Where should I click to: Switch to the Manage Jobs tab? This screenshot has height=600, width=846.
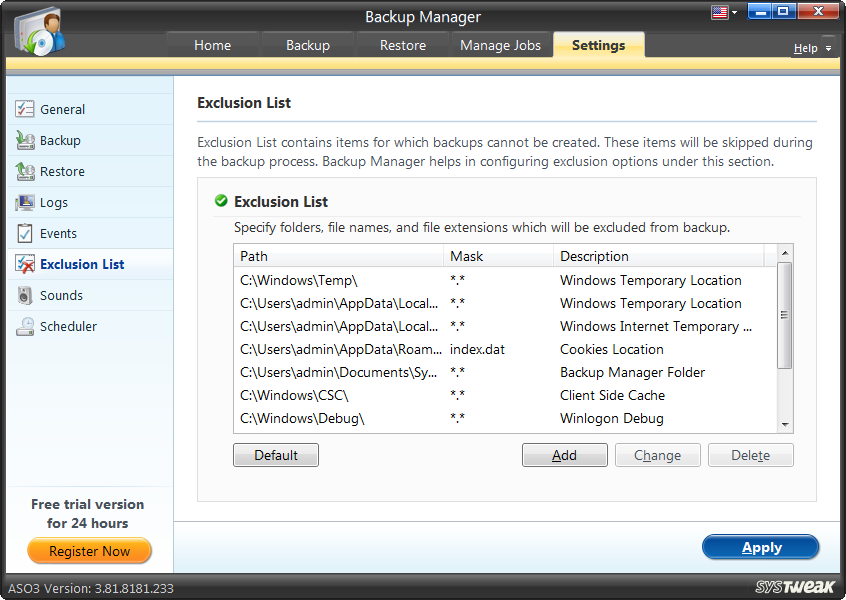[x=500, y=45]
